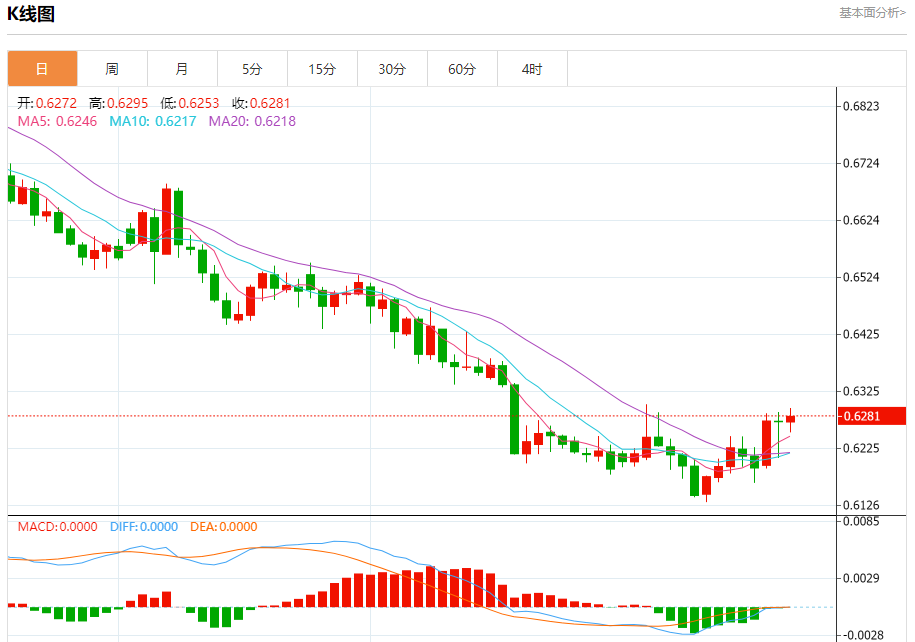Click the 高:0.6295 high price value
Image resolution: width=915 pixels, height=642 pixels.
(x=118, y=103)
